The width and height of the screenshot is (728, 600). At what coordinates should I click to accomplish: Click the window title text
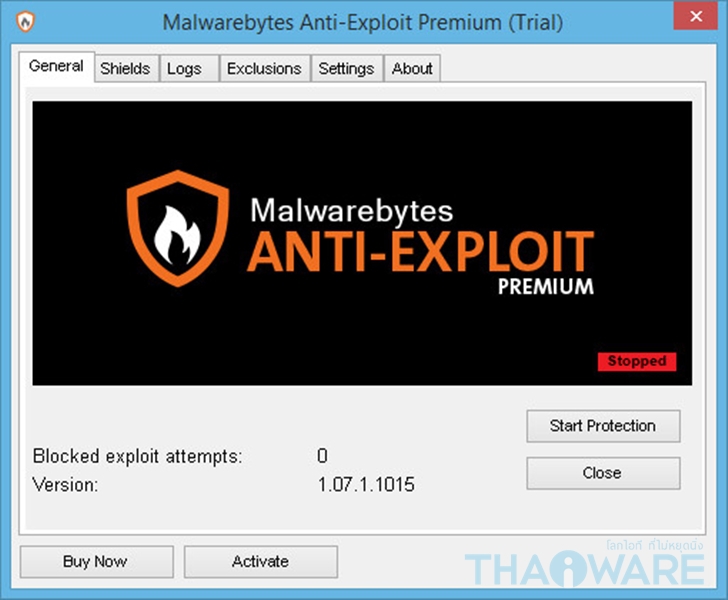pos(363,22)
